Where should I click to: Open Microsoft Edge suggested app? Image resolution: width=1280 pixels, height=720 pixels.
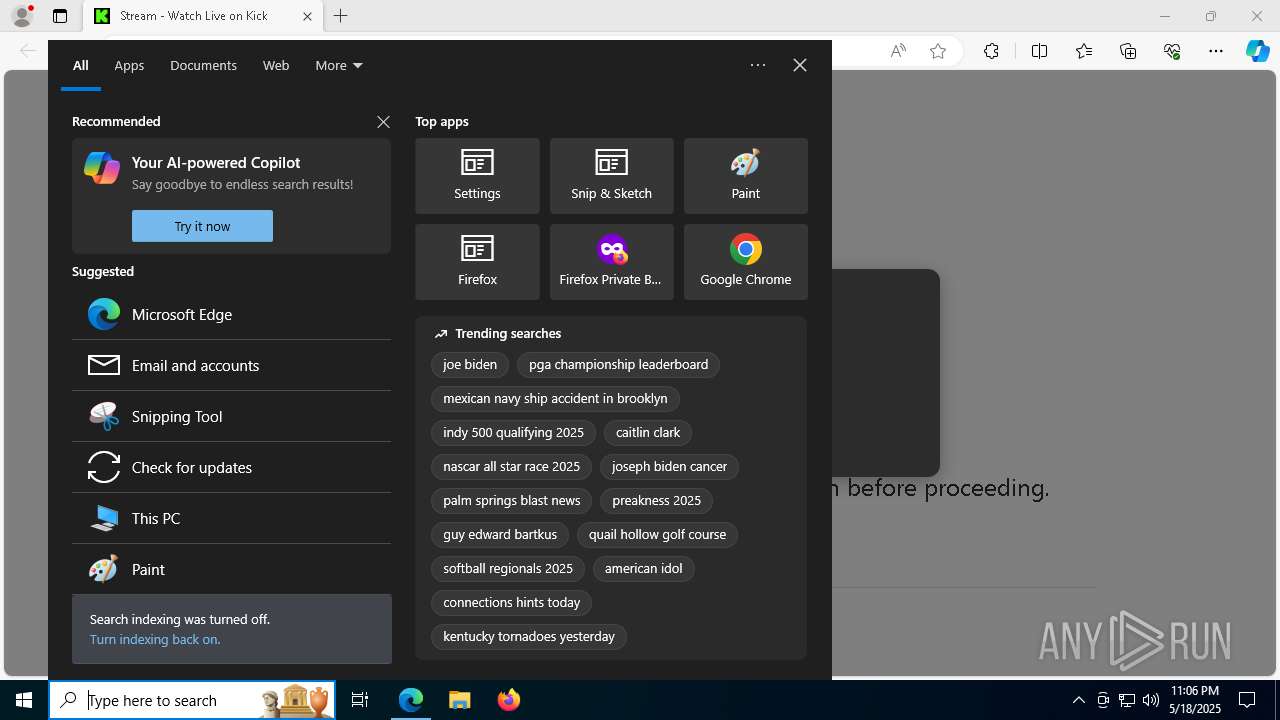pos(231,314)
